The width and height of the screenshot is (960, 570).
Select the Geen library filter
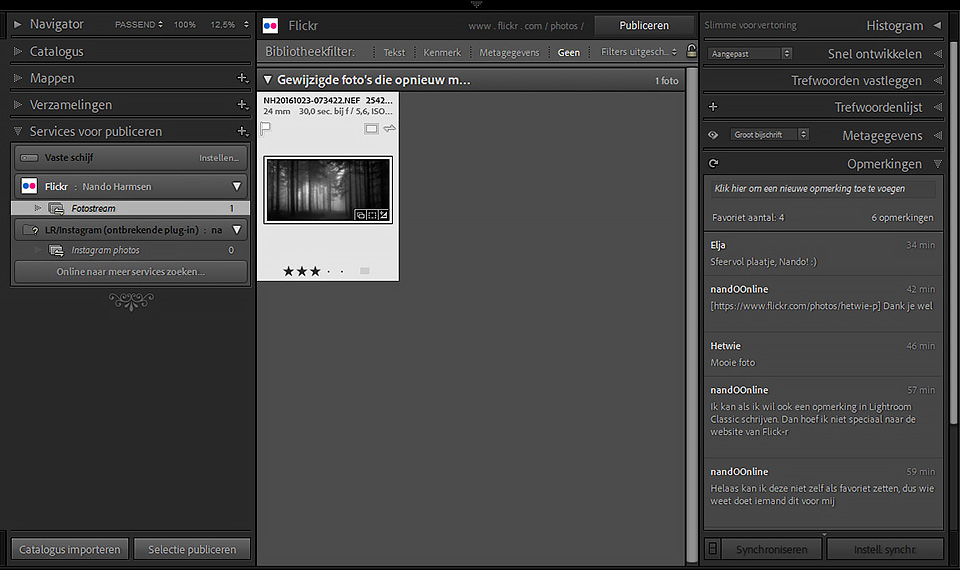click(568, 53)
